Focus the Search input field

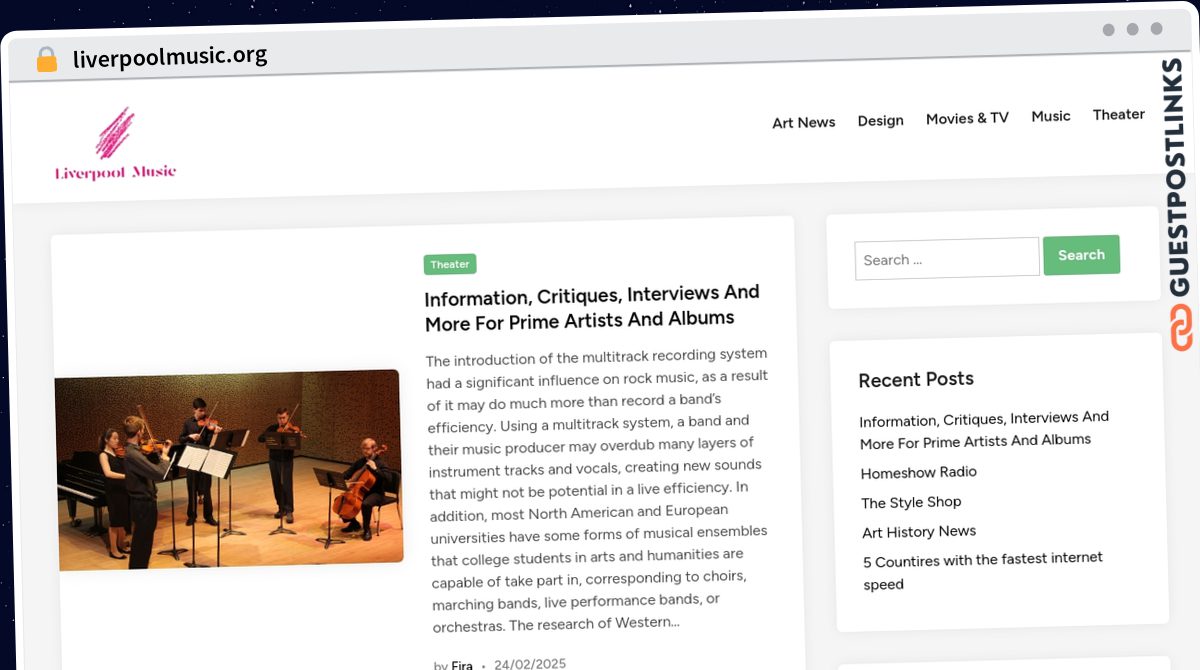coord(947,258)
